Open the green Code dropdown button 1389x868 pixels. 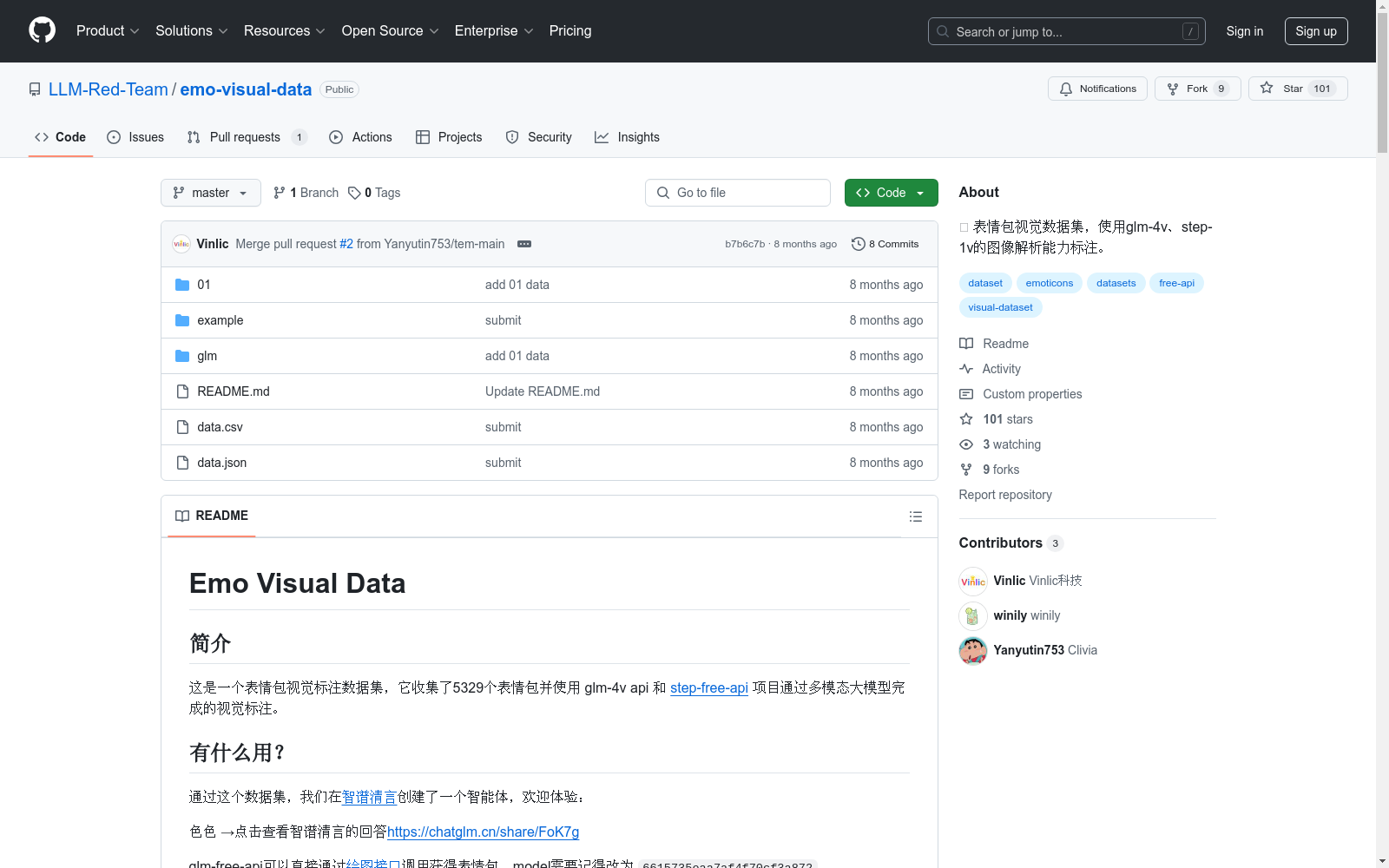coord(891,193)
